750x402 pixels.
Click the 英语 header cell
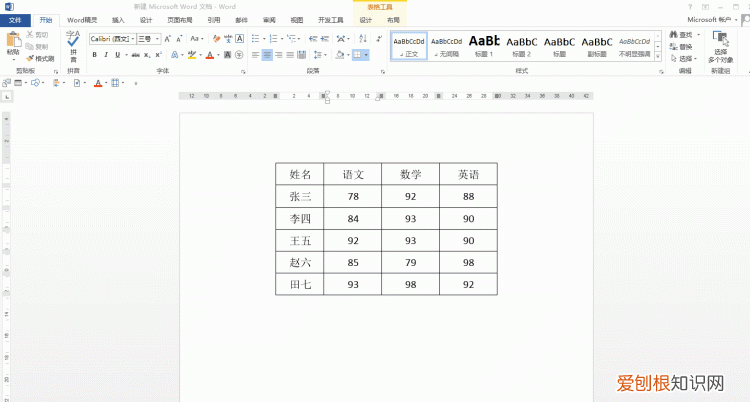pos(468,174)
